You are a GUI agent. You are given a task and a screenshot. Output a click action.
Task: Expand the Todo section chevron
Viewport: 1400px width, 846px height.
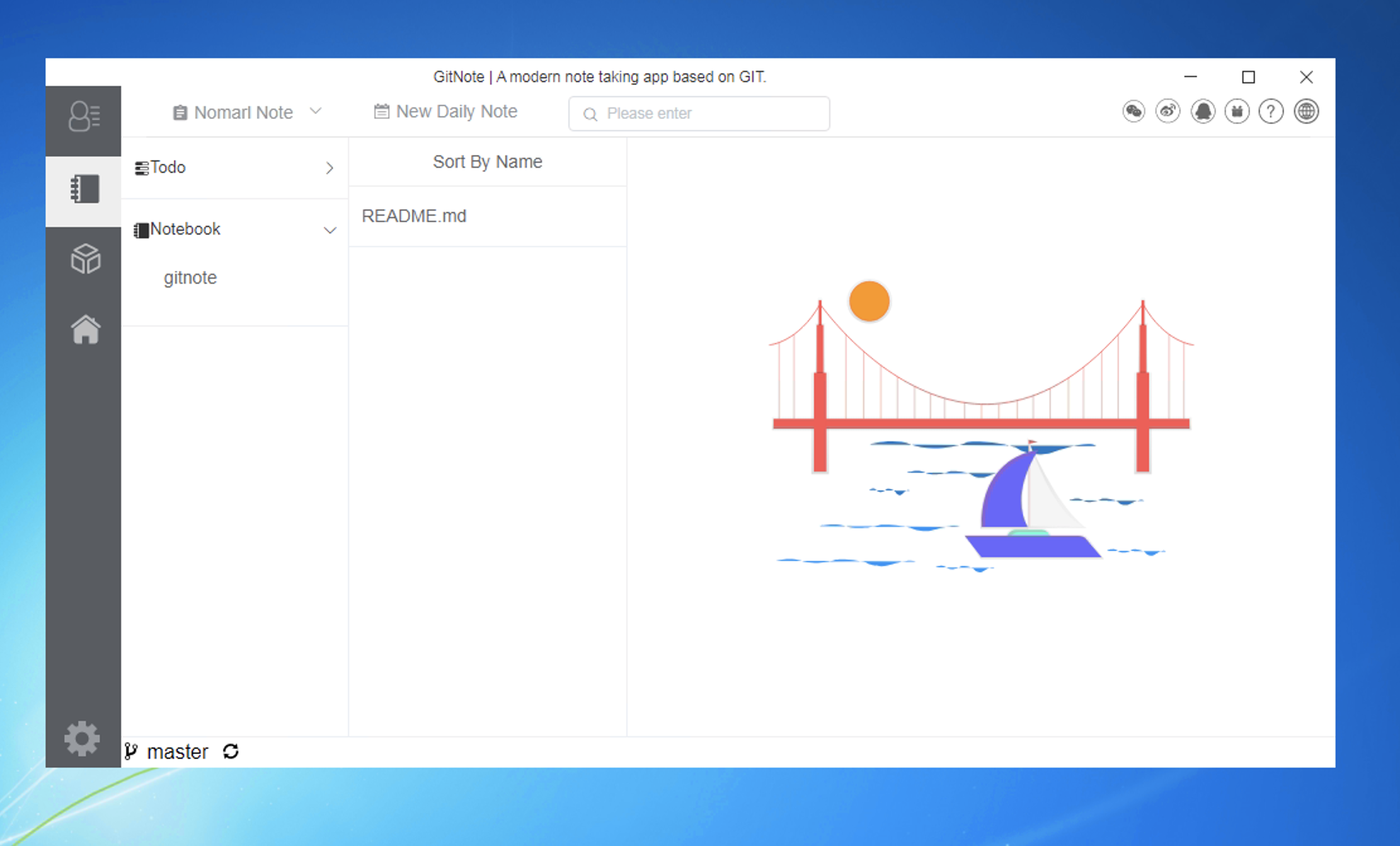pos(330,168)
